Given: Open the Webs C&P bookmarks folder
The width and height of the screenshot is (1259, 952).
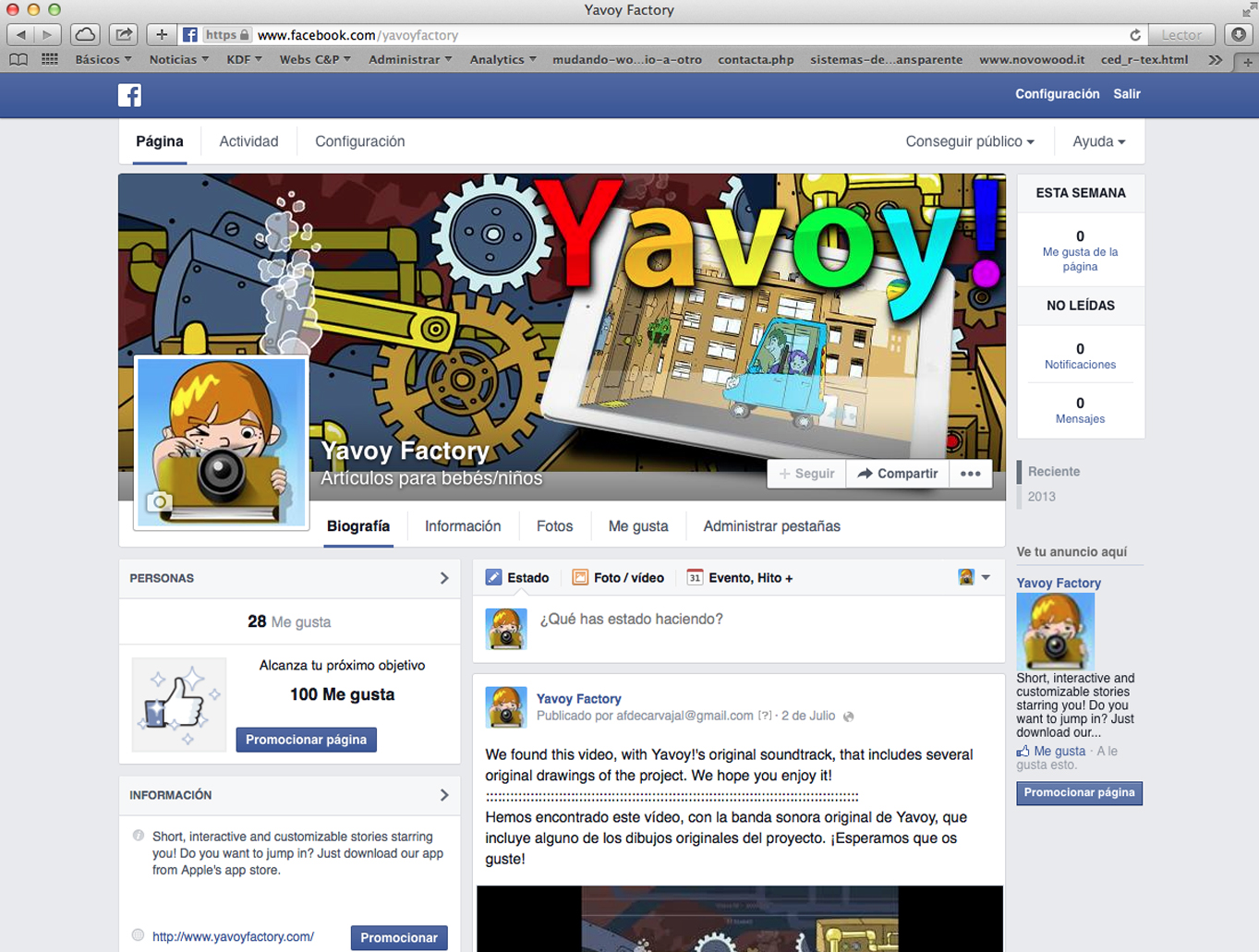Looking at the screenshot, I should pyautogui.click(x=315, y=59).
